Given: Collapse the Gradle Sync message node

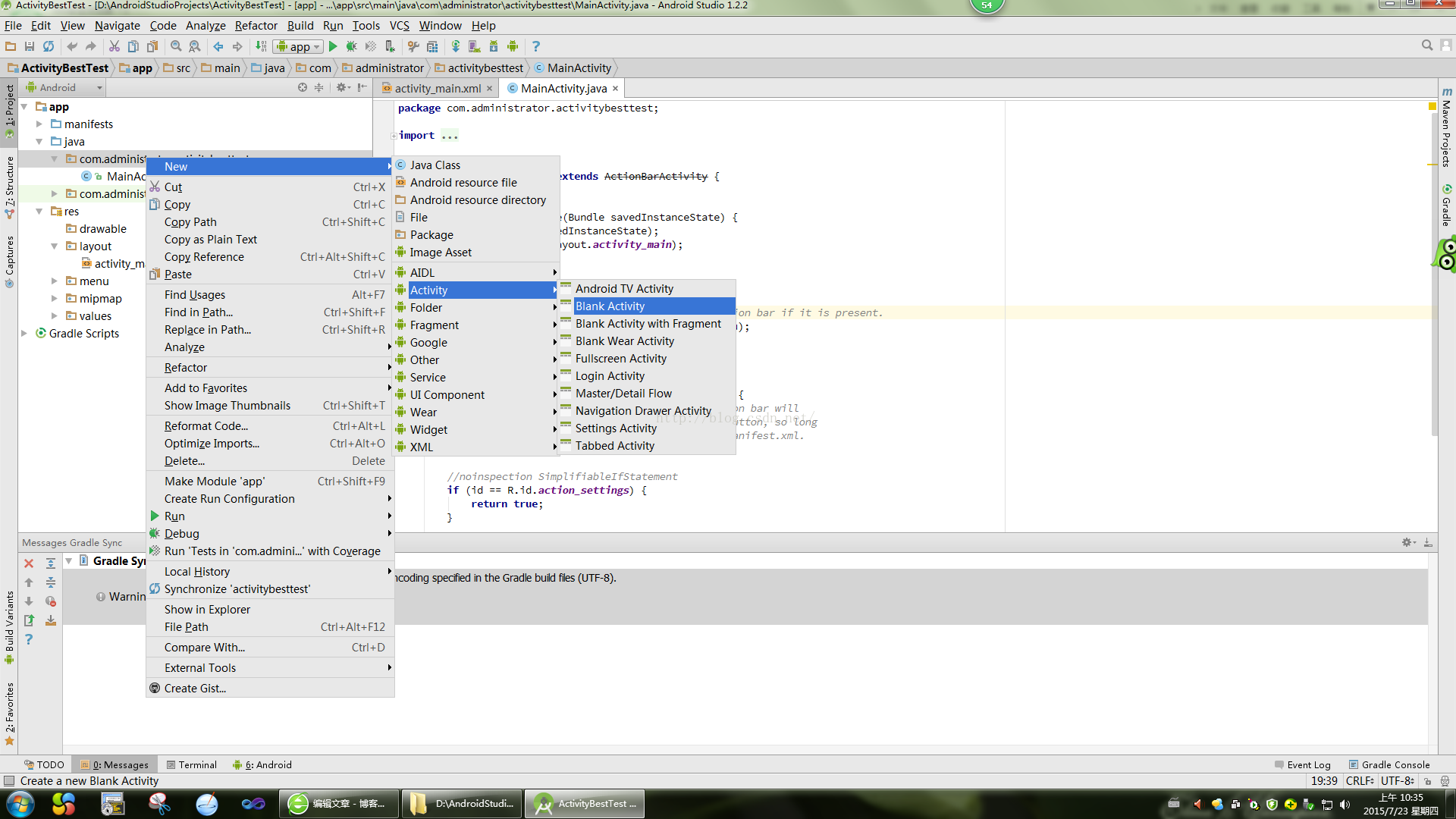Looking at the screenshot, I should point(69,561).
